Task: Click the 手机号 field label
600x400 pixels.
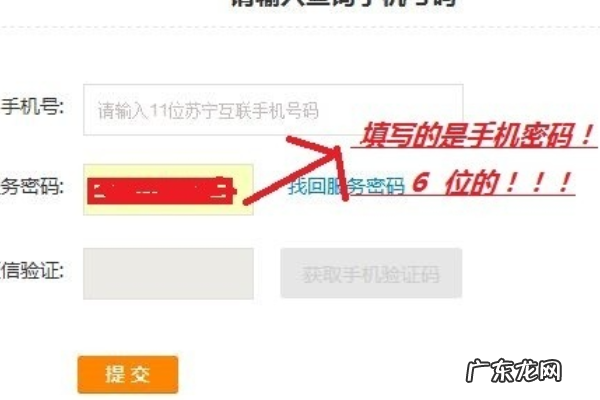Action: coord(32,106)
